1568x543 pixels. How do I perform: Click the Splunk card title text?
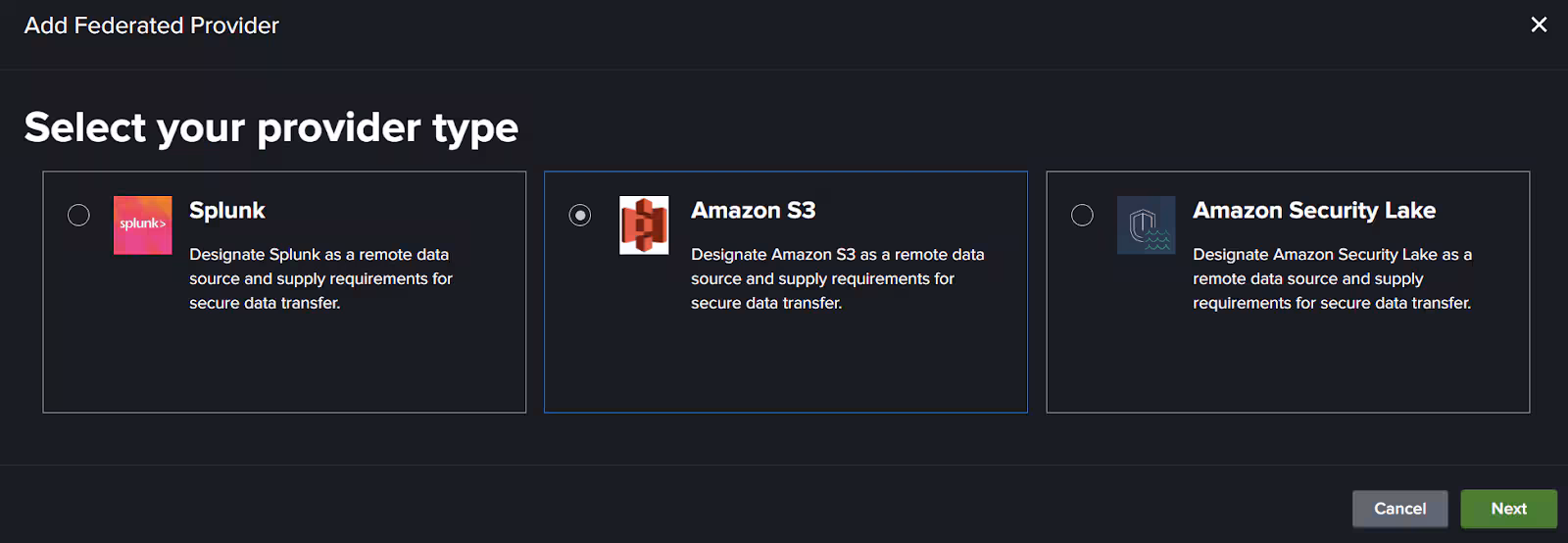click(x=226, y=211)
